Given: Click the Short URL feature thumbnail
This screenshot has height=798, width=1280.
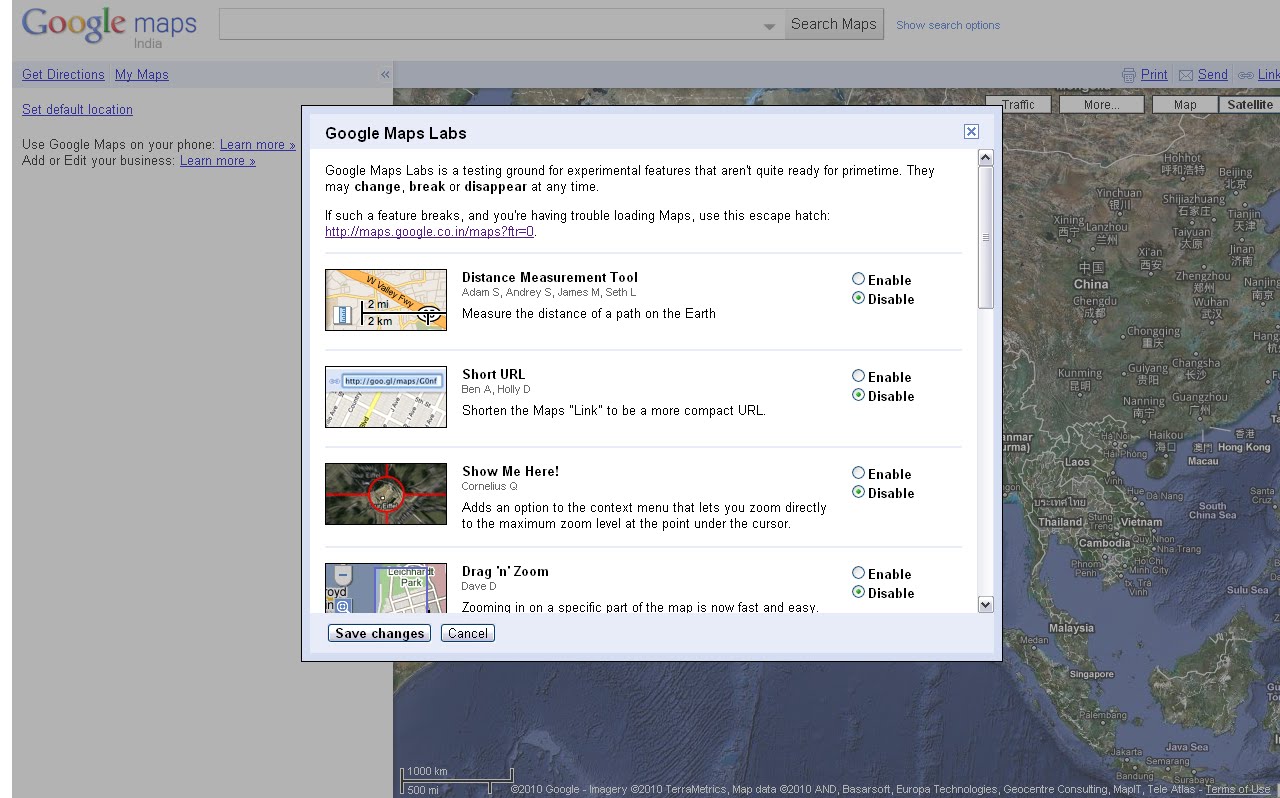Looking at the screenshot, I should [x=386, y=396].
